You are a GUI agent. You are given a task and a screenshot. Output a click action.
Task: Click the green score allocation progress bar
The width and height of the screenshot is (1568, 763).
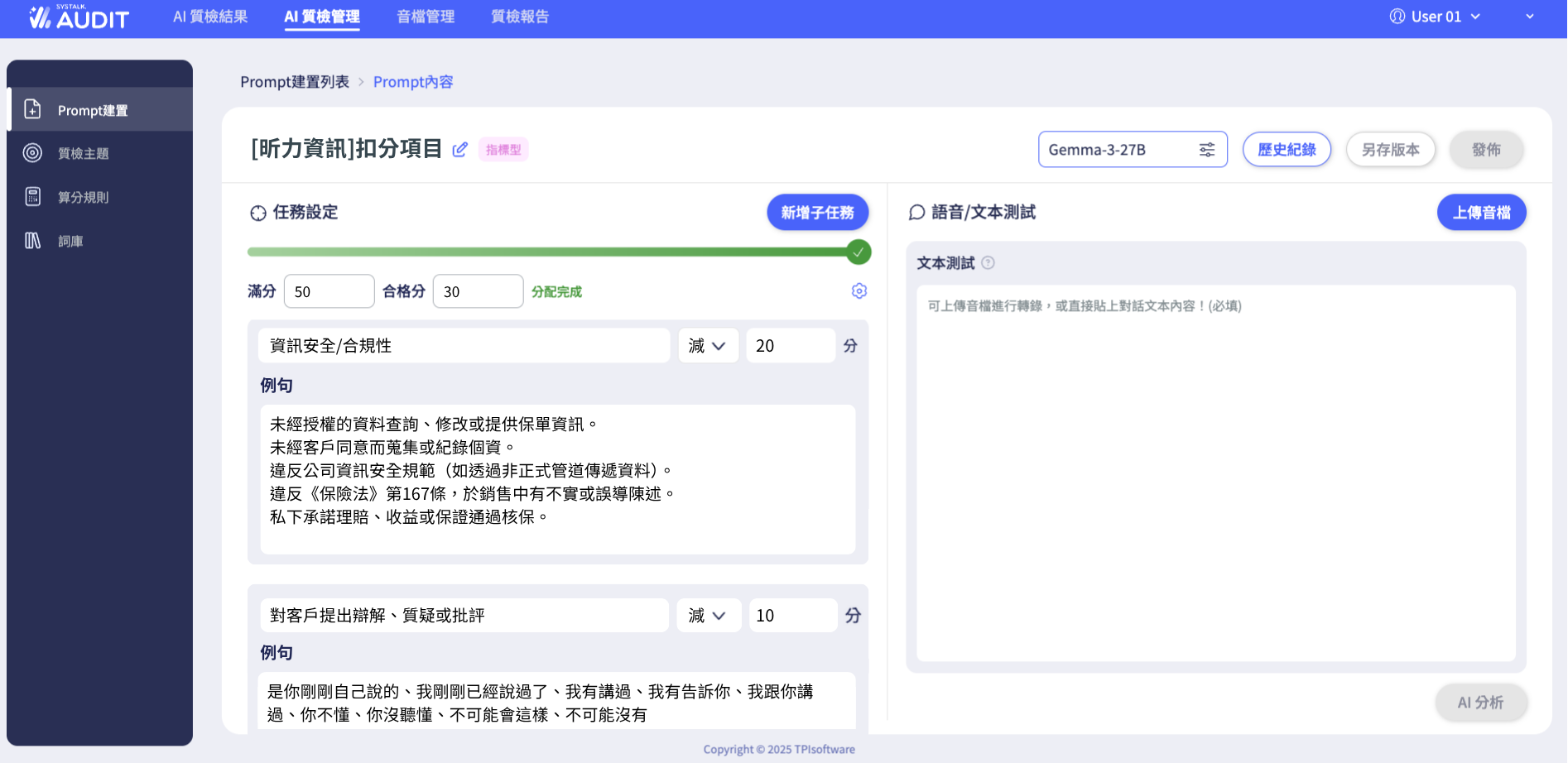pos(546,252)
